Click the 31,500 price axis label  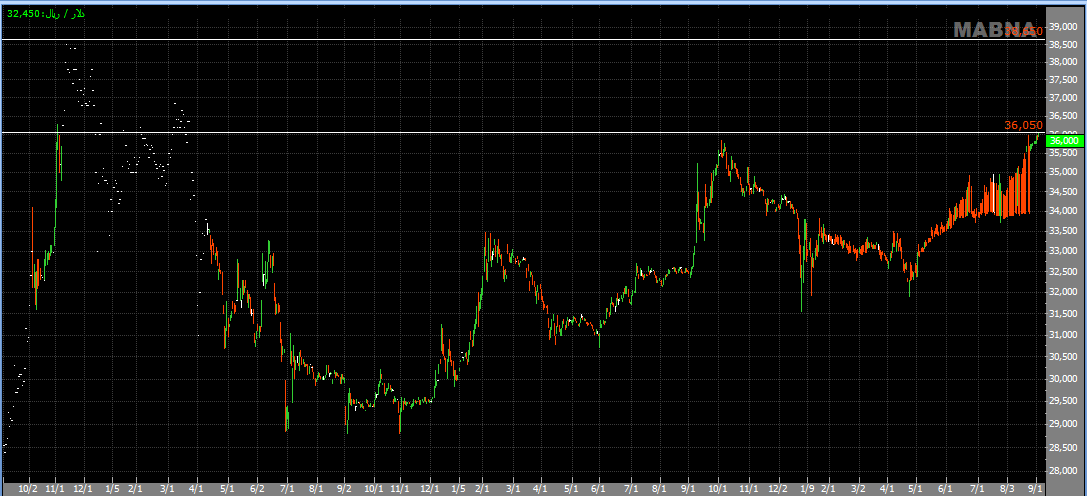[1061, 312]
